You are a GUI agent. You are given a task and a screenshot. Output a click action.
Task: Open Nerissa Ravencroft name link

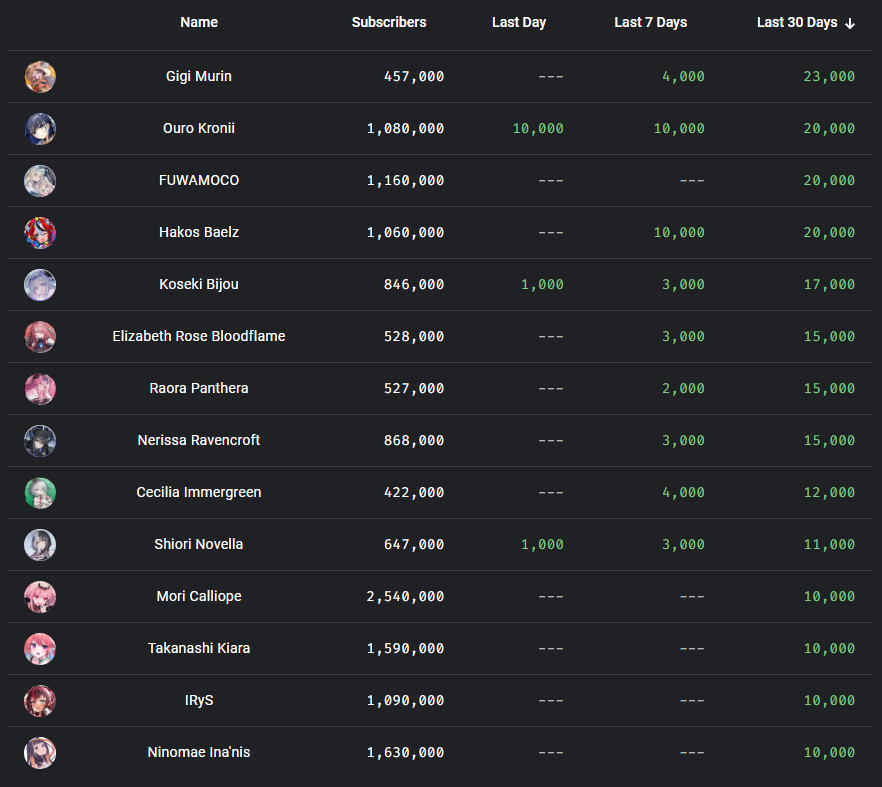[199, 441]
